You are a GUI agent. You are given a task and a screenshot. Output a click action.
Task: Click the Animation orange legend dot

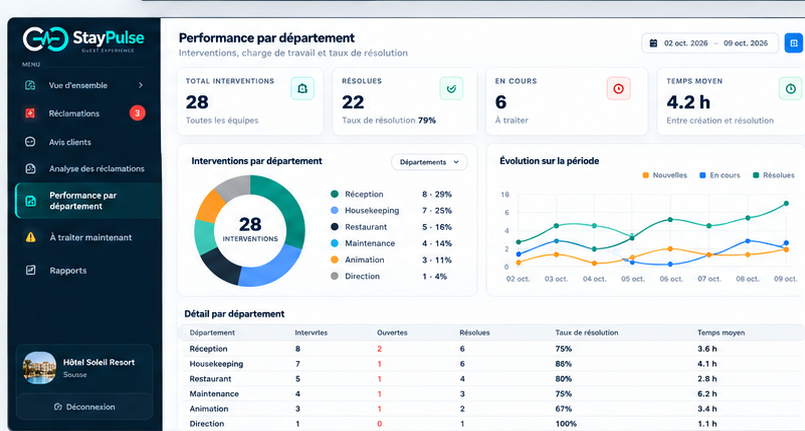coord(335,260)
